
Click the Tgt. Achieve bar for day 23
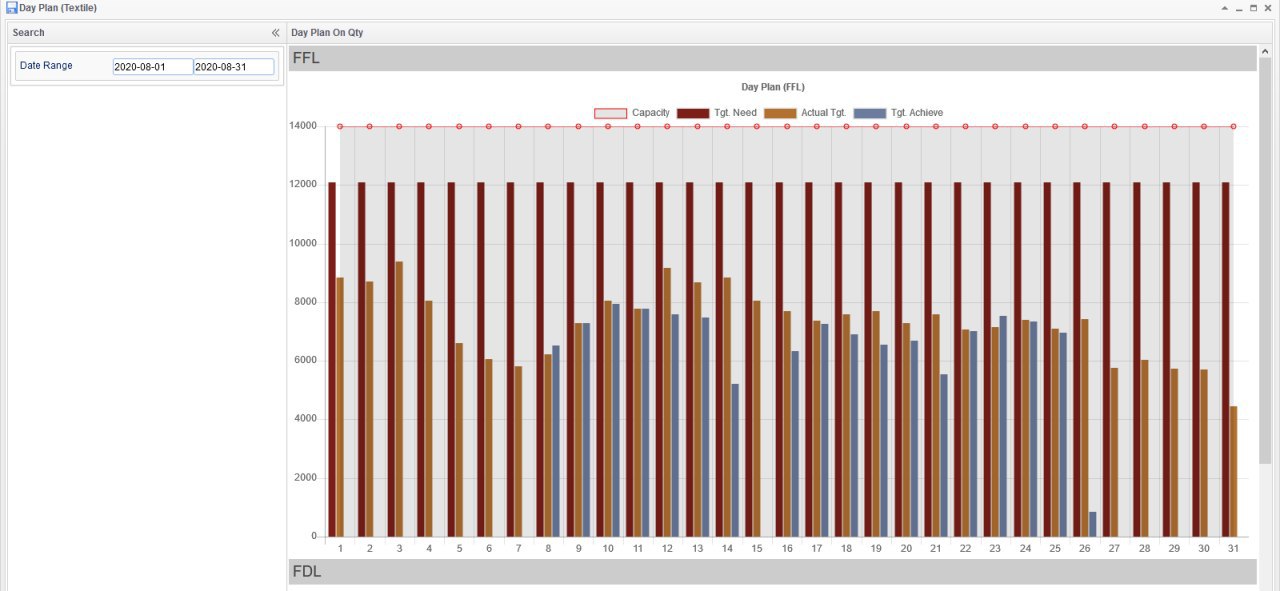click(1003, 426)
